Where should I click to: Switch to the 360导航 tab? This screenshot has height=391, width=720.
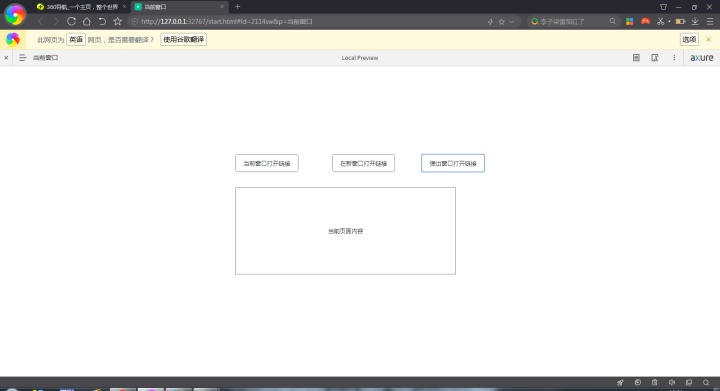81,7
